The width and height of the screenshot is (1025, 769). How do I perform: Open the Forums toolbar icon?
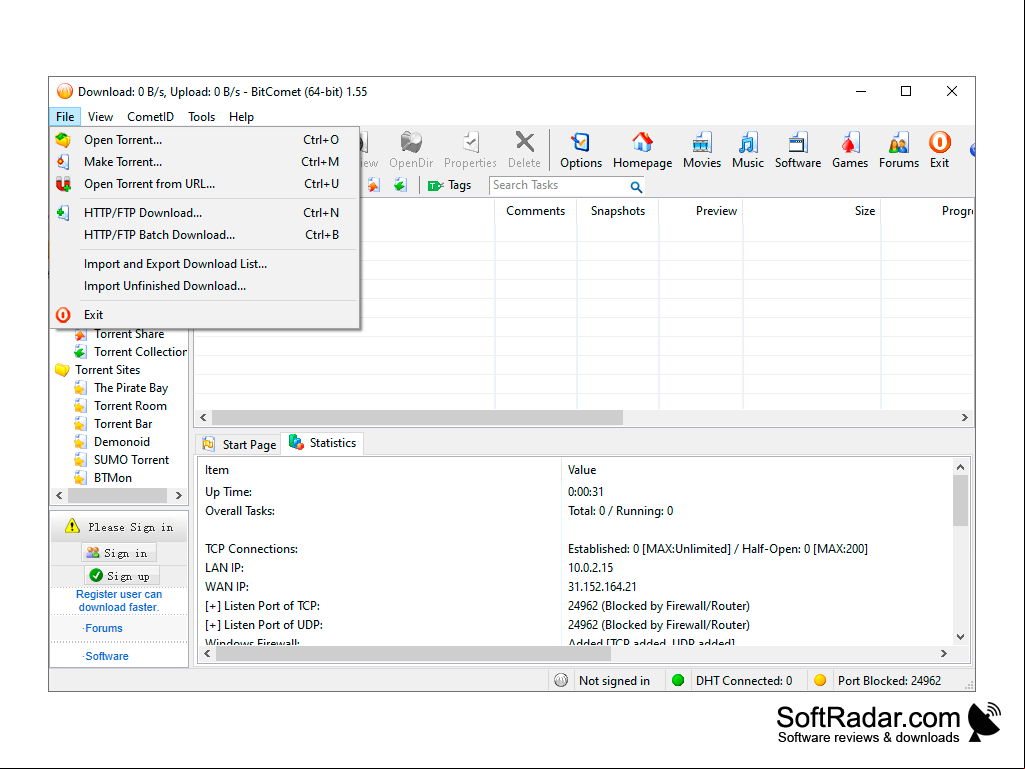[x=898, y=150]
